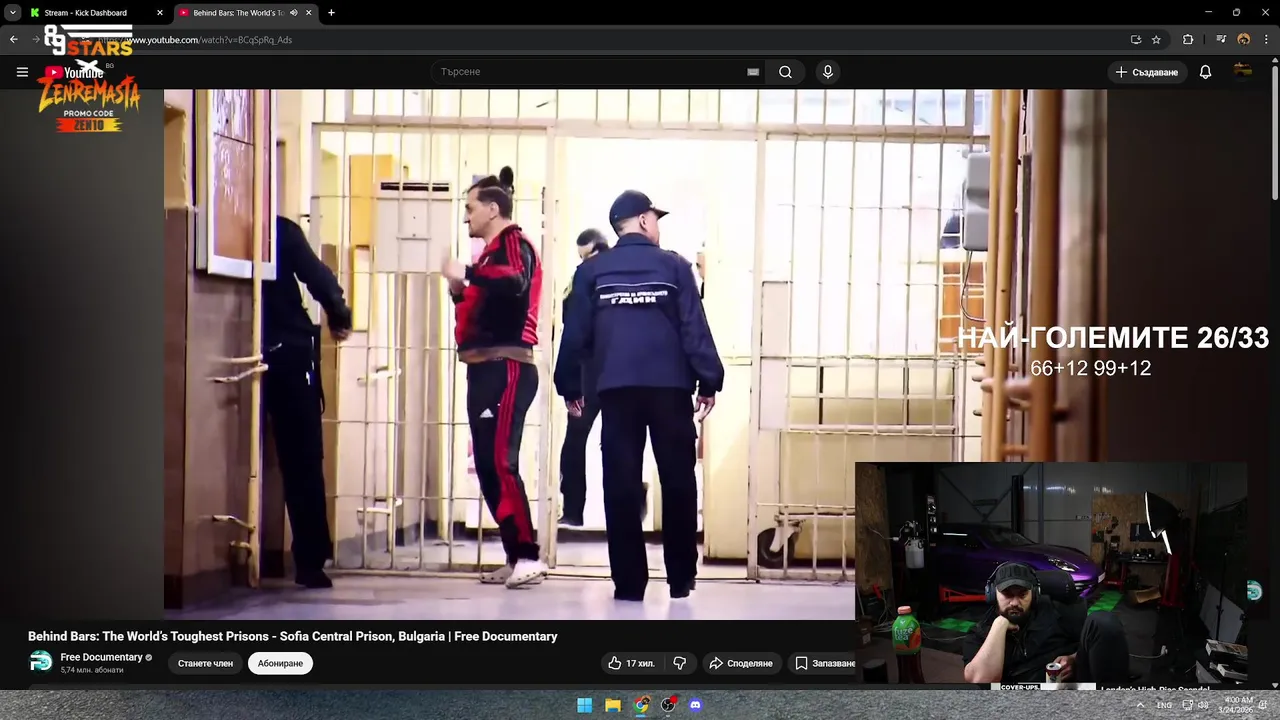Open the YouTube hamburger guide menu
The image size is (1280, 720).
click(x=22, y=72)
